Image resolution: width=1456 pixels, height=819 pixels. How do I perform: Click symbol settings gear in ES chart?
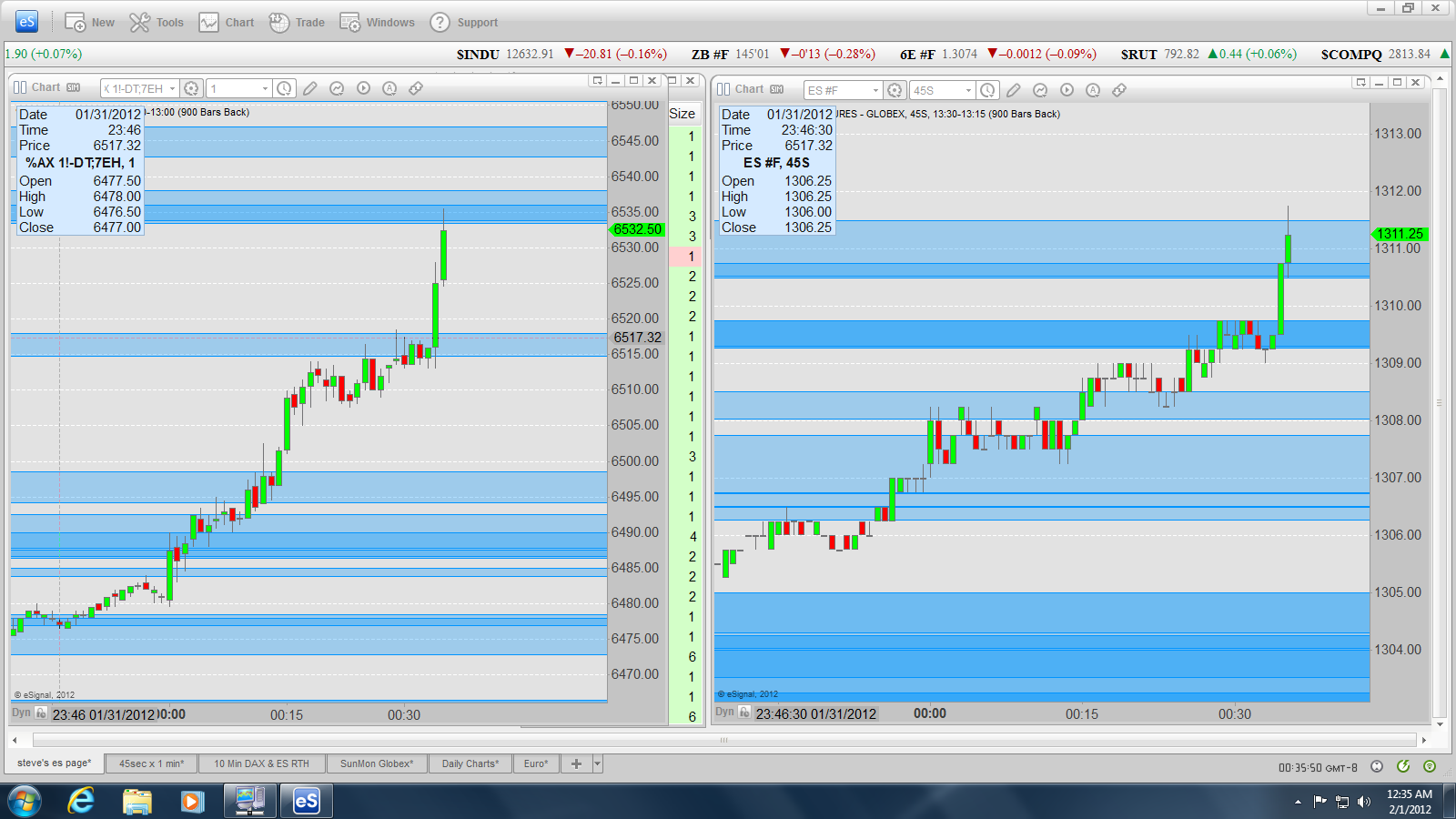click(x=895, y=90)
